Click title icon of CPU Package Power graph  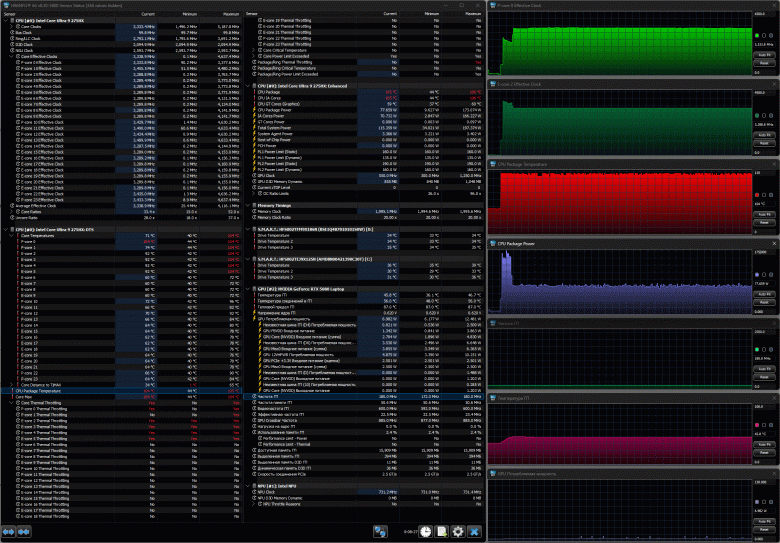point(493,244)
